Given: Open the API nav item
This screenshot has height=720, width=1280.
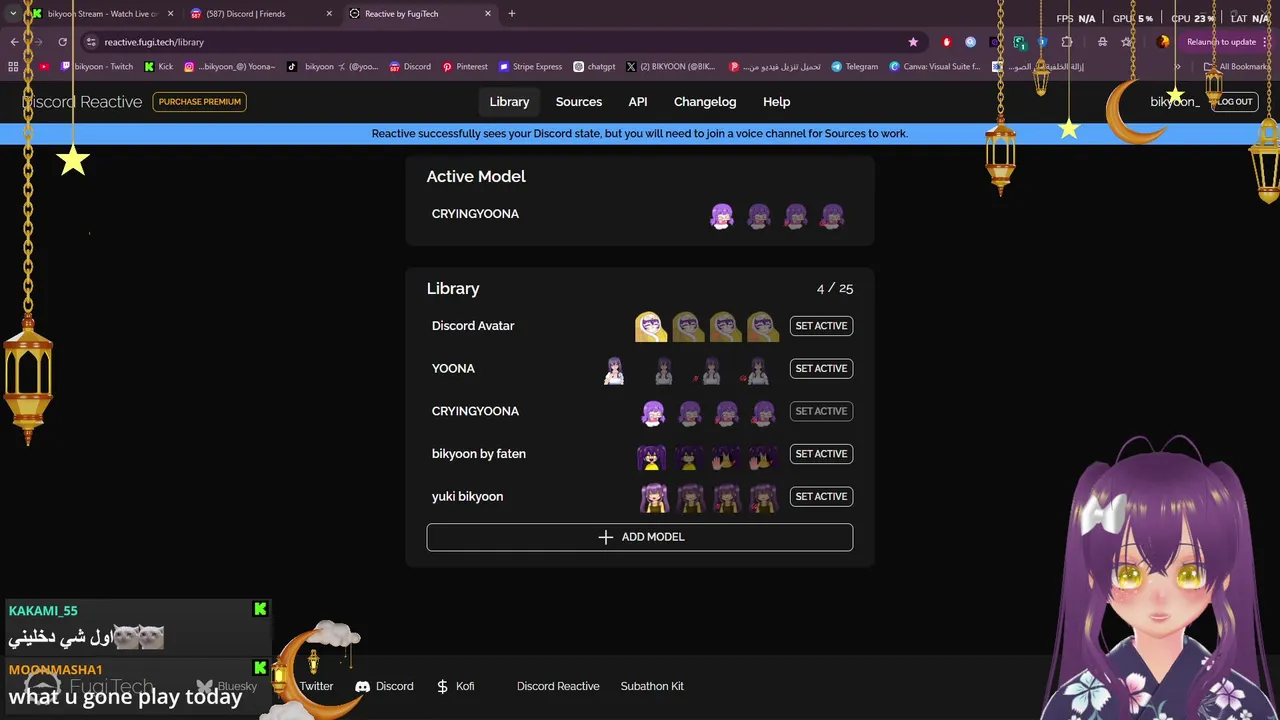Looking at the screenshot, I should (x=638, y=102).
